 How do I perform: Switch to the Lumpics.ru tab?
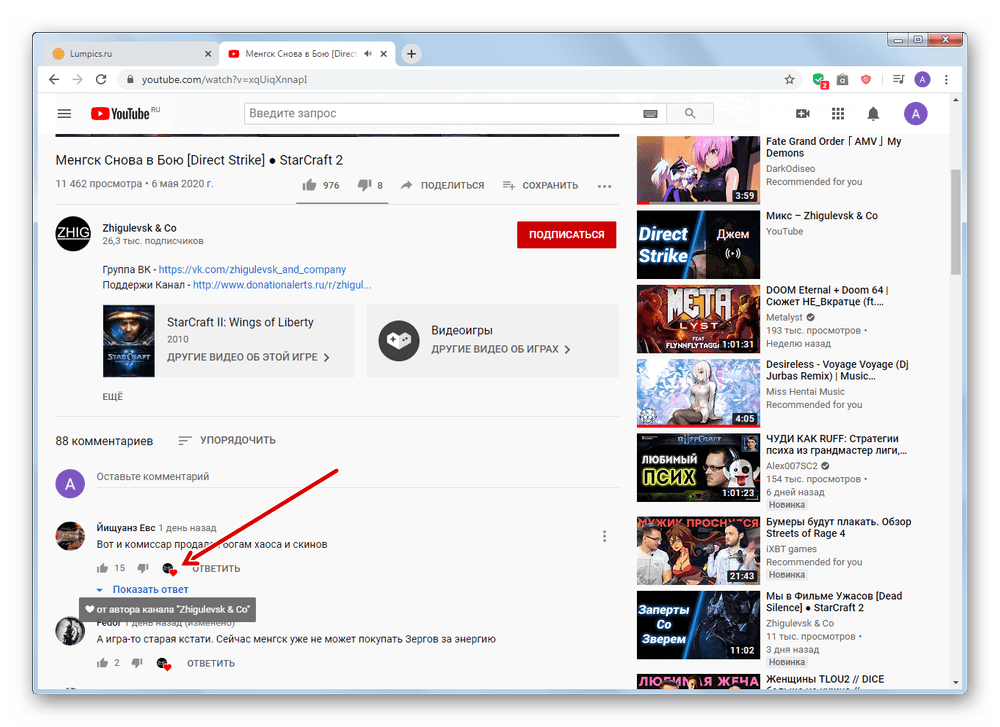[131, 54]
